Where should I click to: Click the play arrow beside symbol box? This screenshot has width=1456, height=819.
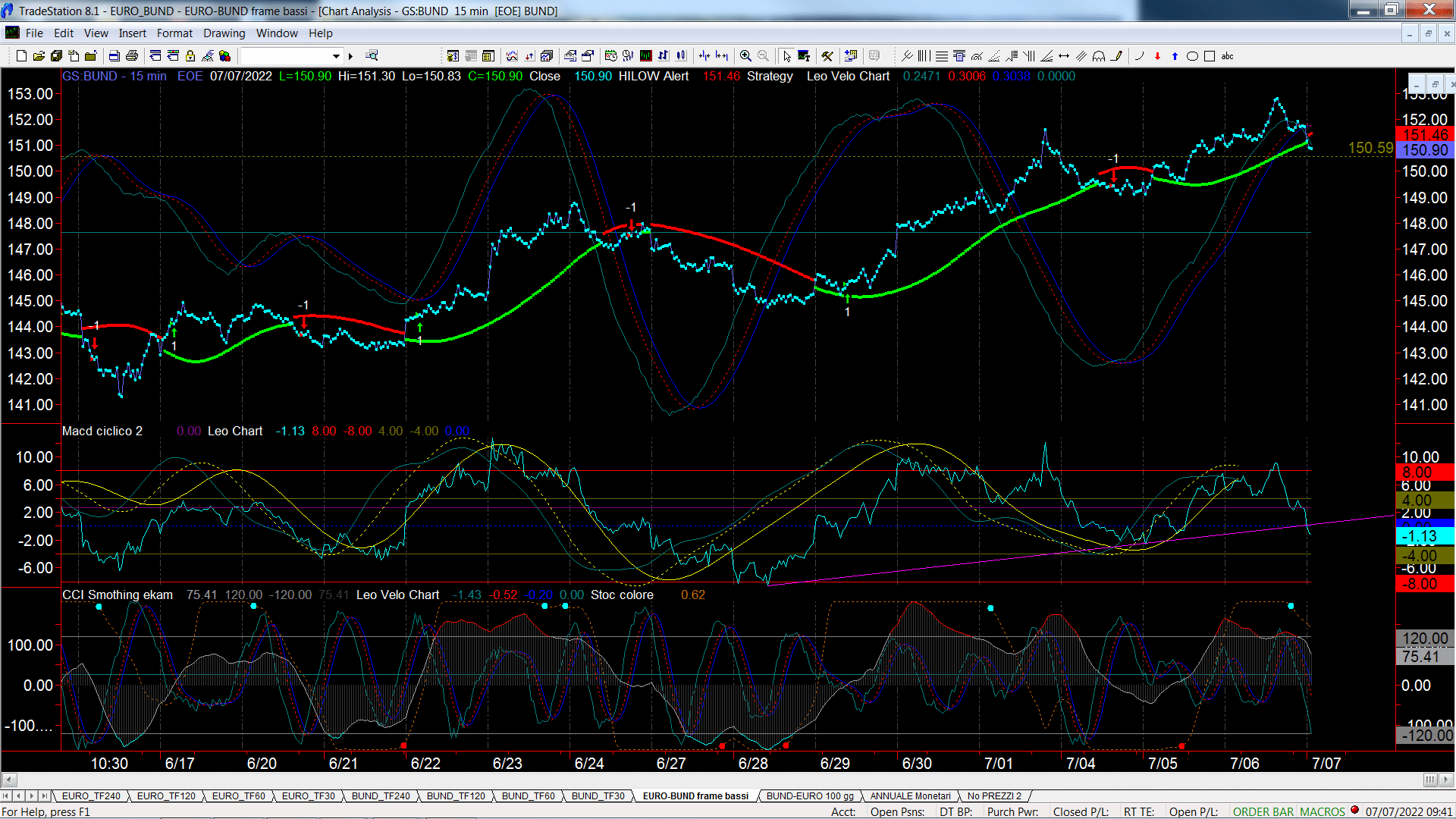(350, 56)
